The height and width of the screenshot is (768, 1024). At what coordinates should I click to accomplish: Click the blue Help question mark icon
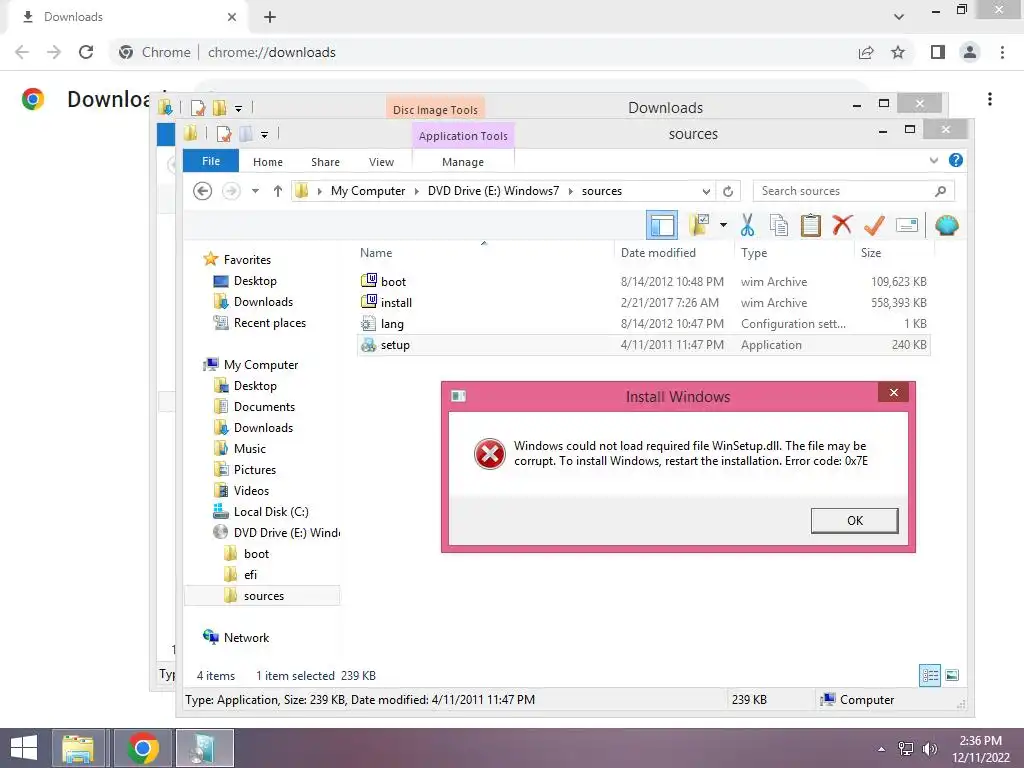tap(955, 161)
